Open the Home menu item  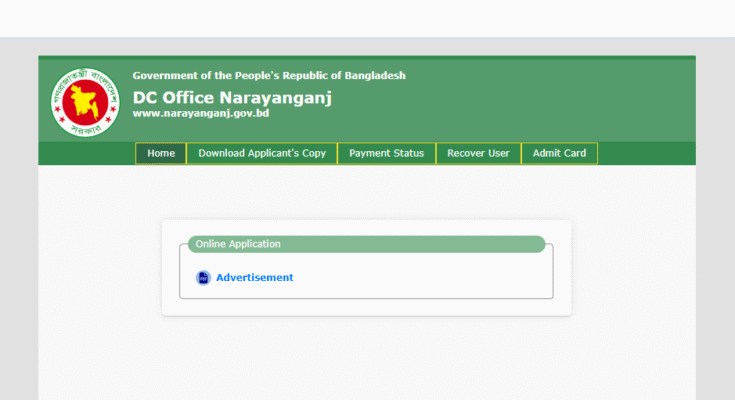pos(161,153)
